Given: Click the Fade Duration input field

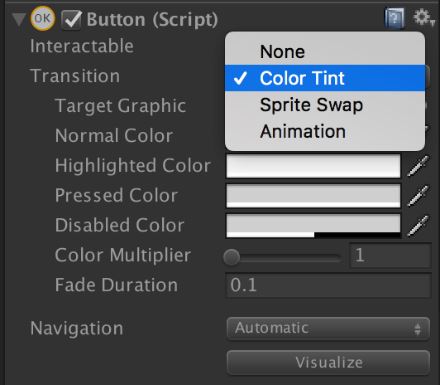Looking at the screenshot, I should [328, 285].
